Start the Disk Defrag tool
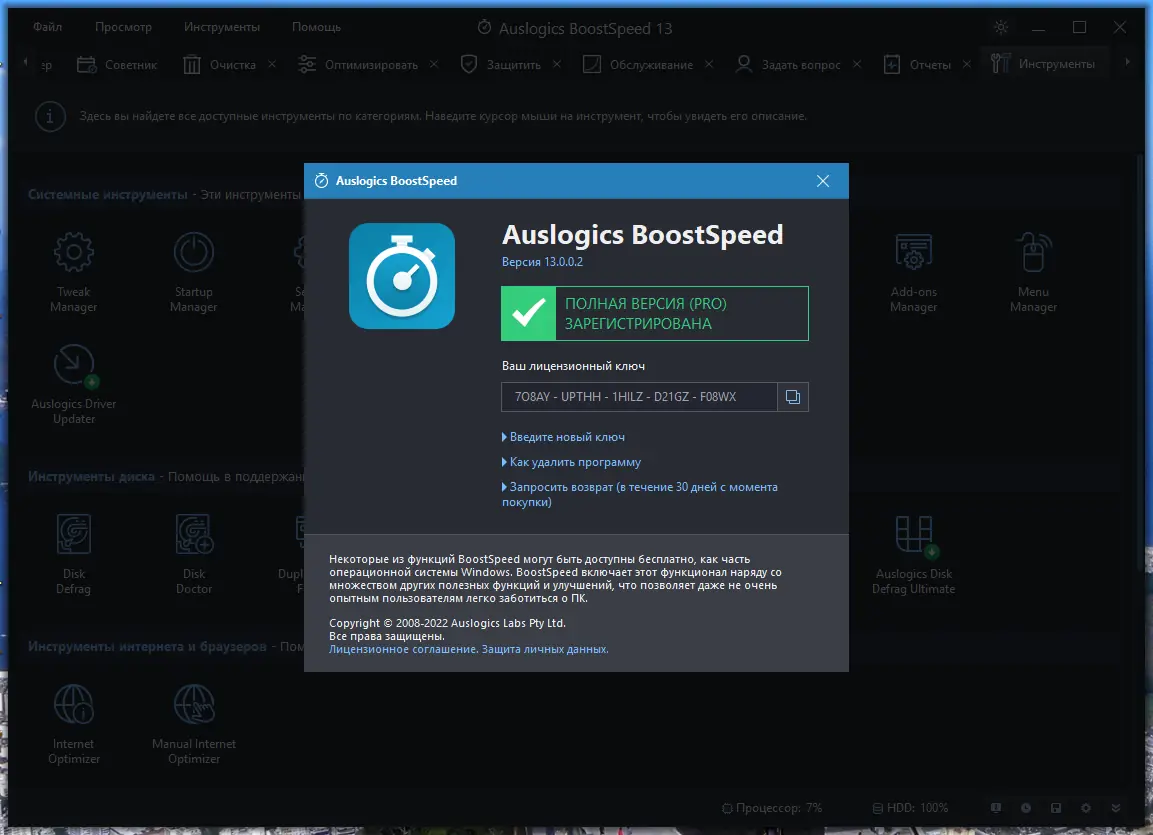Viewport: 1153px width, 835px height. tap(73, 550)
